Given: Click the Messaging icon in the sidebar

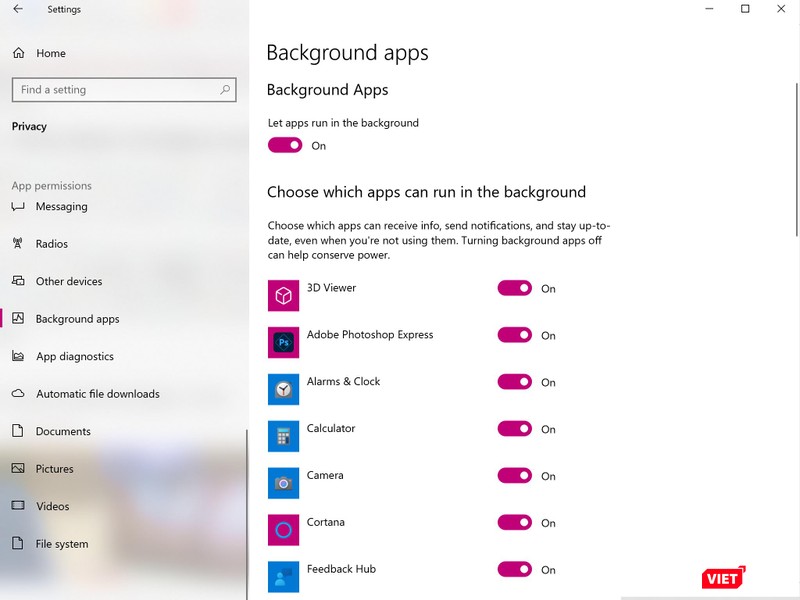Looking at the screenshot, I should 18,206.
